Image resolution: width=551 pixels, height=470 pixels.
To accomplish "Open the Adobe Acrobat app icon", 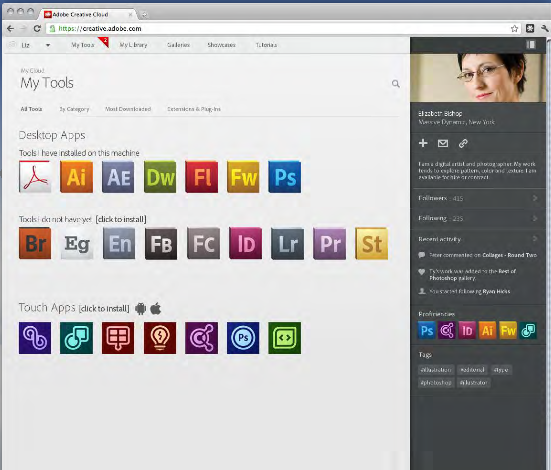I will [35, 177].
